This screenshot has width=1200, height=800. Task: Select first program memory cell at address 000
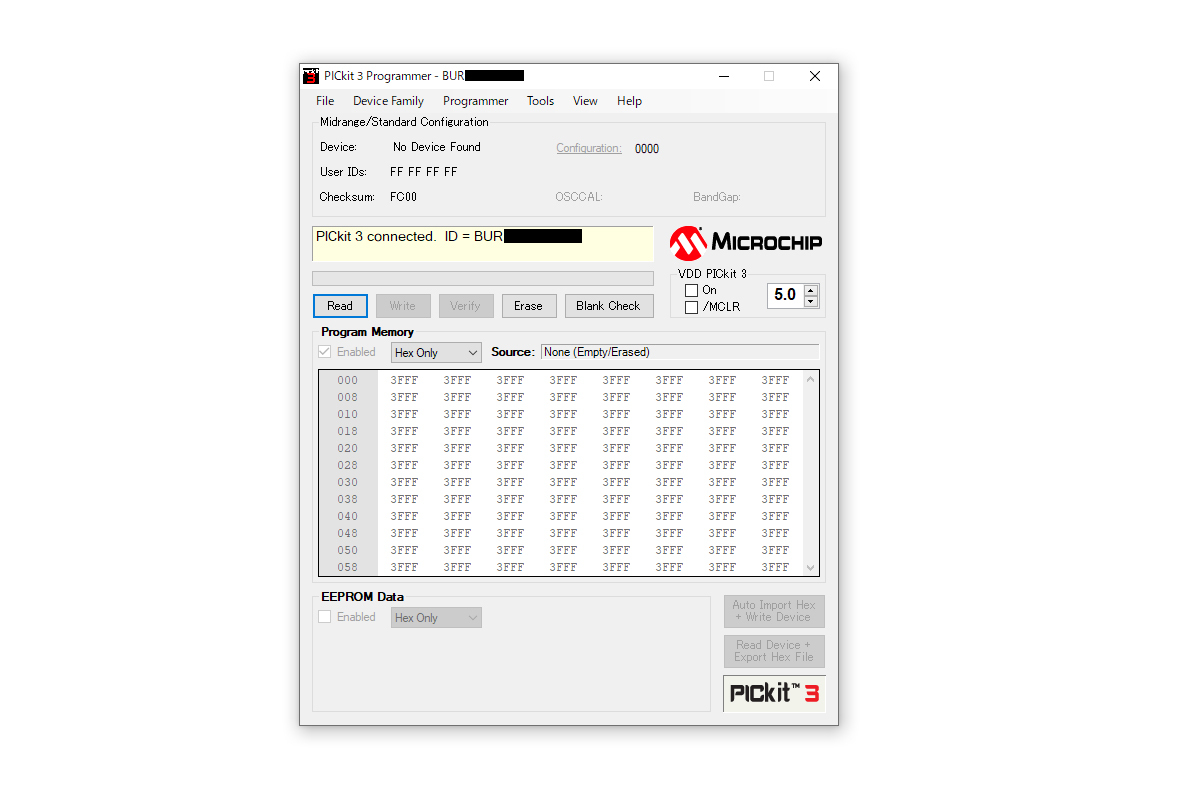pyautogui.click(x=404, y=380)
